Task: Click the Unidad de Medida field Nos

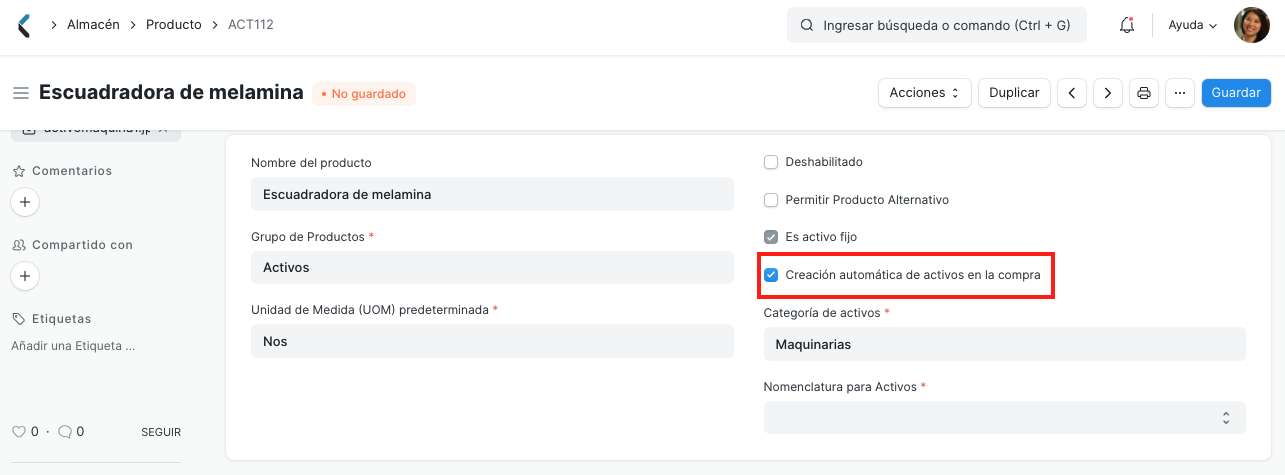Action: 492,341
